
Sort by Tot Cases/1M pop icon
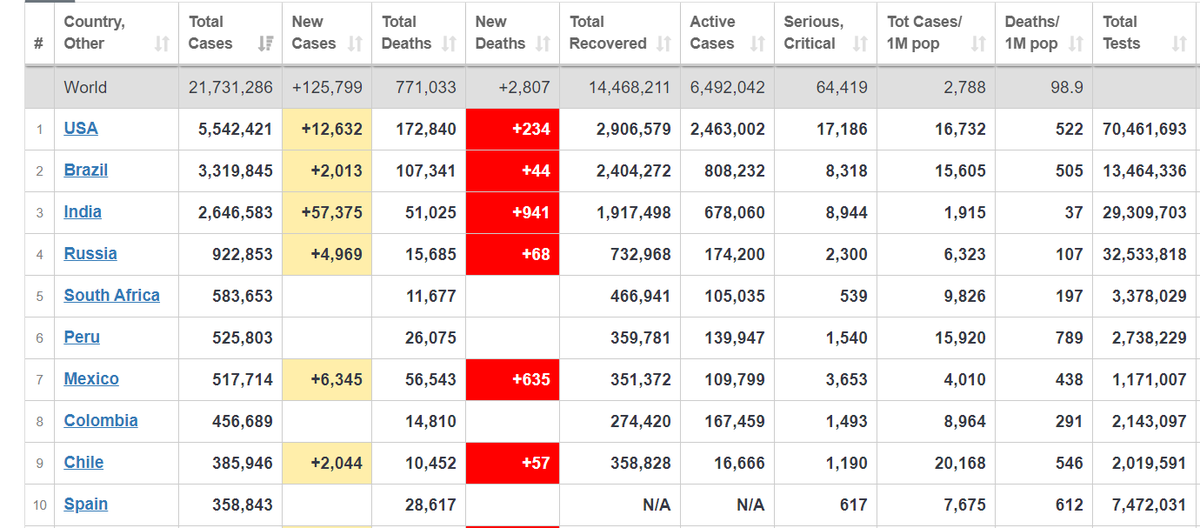point(979,44)
